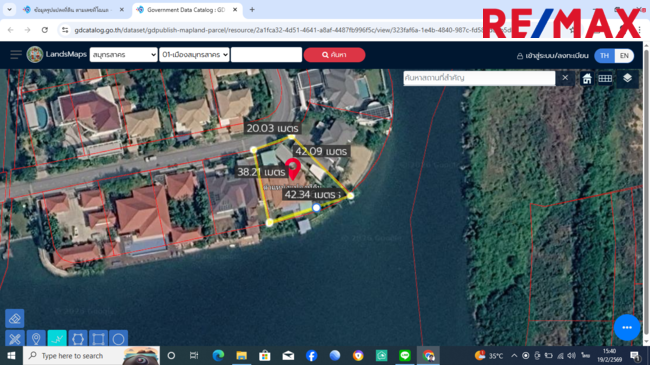Click the home icon on map
Image resolution: width=650 pixels, height=365 pixels.
click(x=587, y=78)
